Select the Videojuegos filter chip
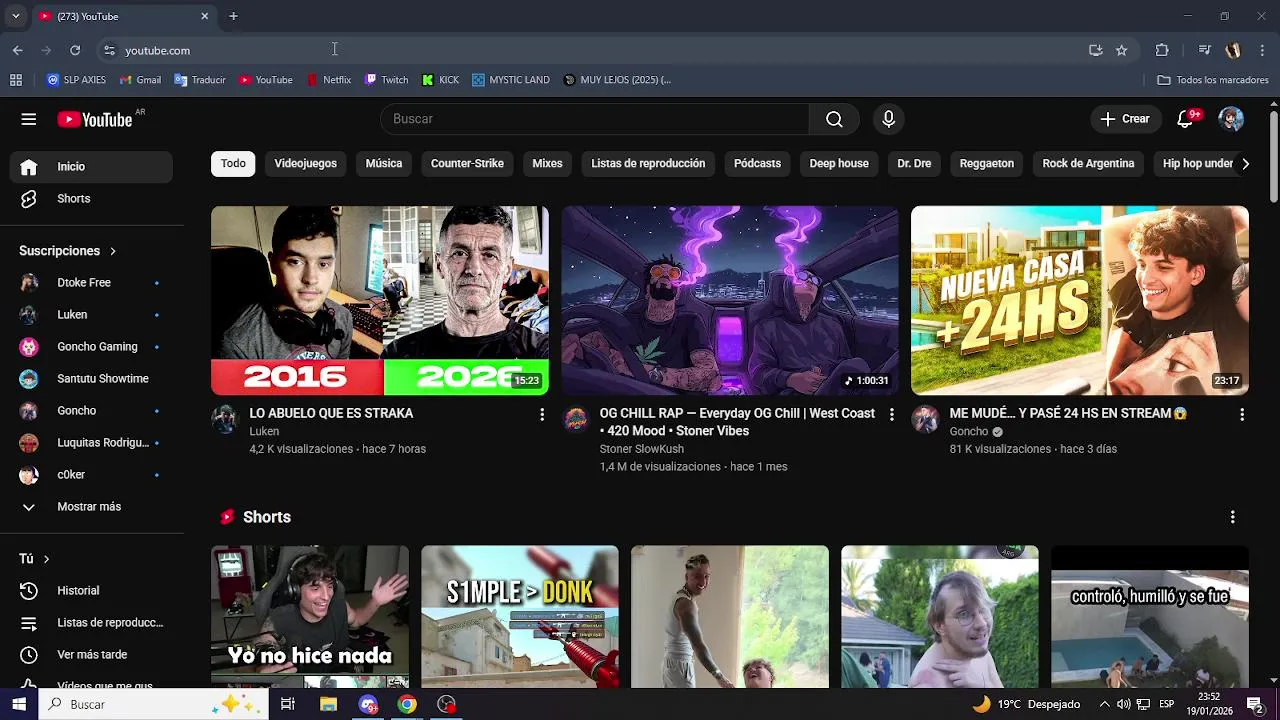Screen dimensions: 1280x720 (x=306, y=164)
